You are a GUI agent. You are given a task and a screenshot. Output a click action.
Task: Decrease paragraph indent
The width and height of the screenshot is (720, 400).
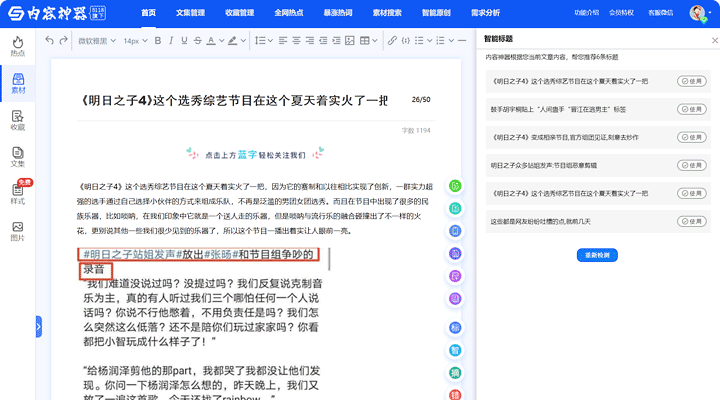(x=323, y=40)
